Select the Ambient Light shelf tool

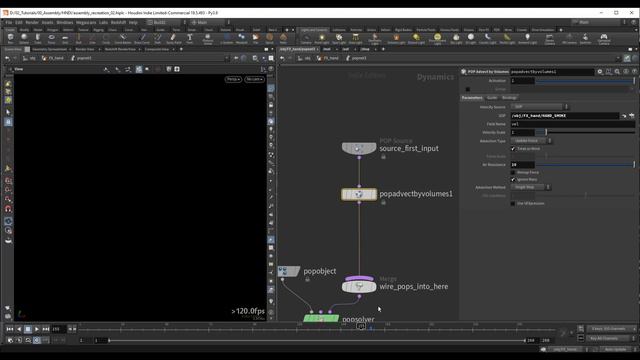[527, 39]
